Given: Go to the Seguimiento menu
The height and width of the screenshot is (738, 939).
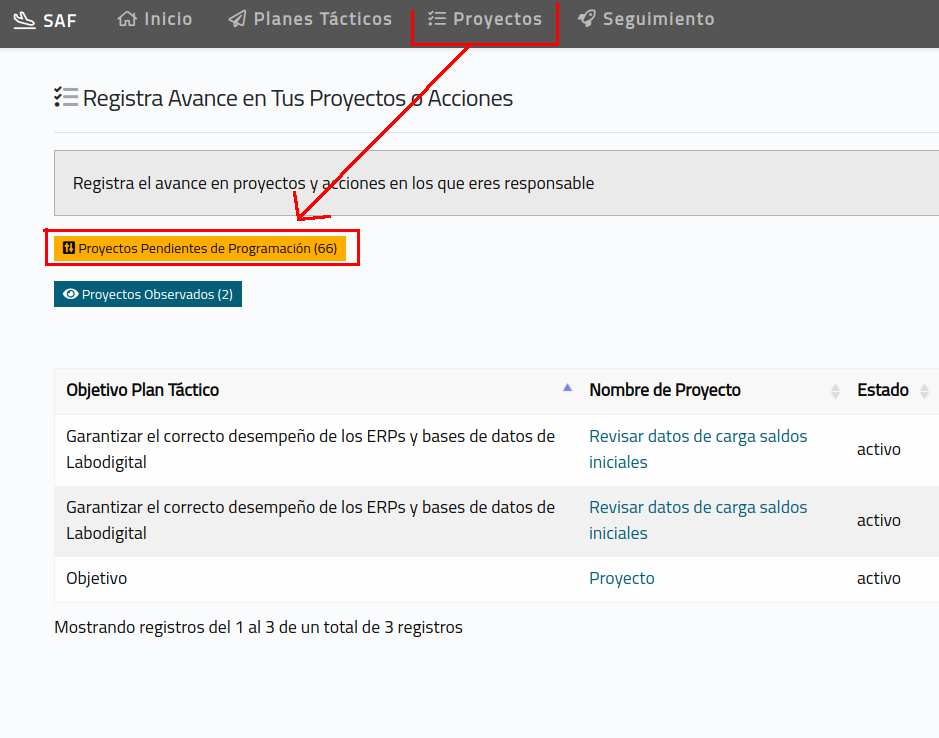Looking at the screenshot, I should [646, 19].
